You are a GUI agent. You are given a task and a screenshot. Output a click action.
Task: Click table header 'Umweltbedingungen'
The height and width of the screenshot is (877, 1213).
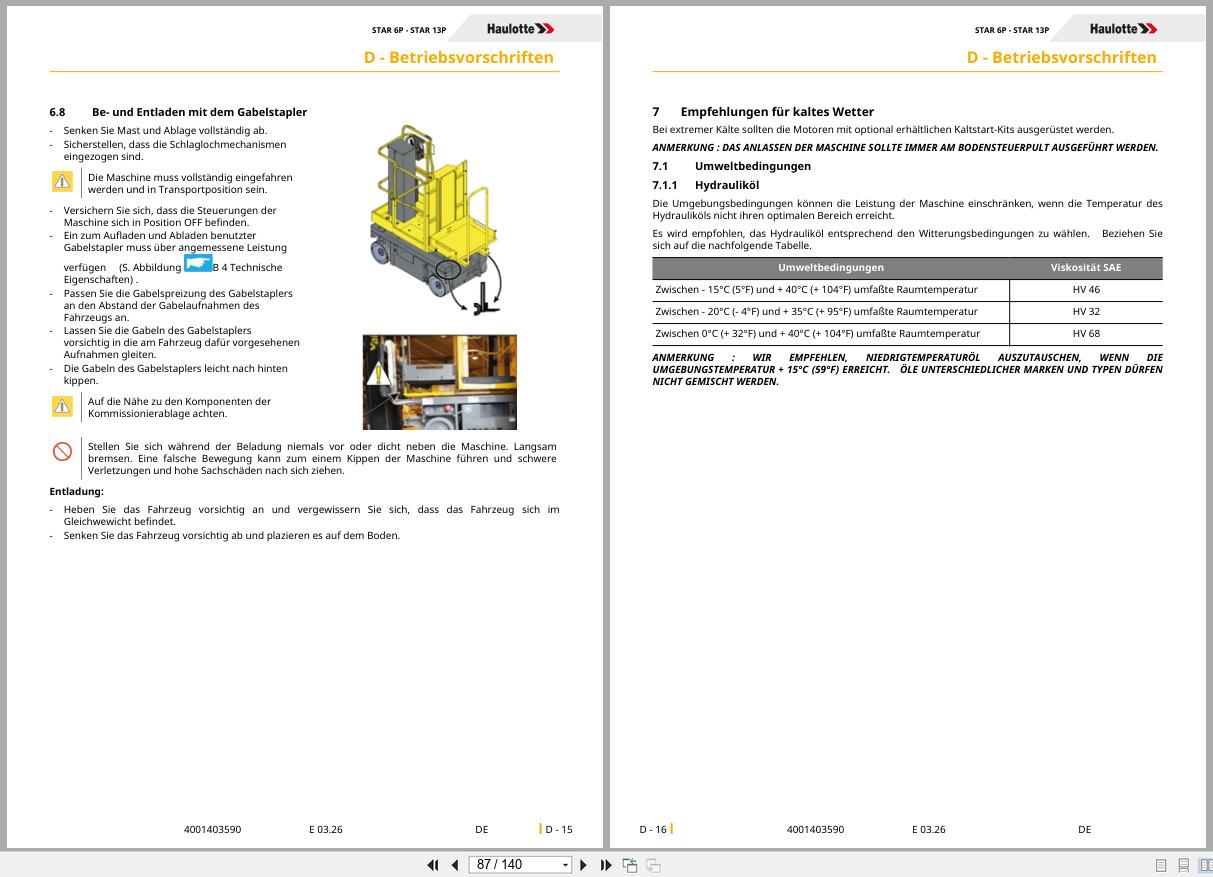831,267
